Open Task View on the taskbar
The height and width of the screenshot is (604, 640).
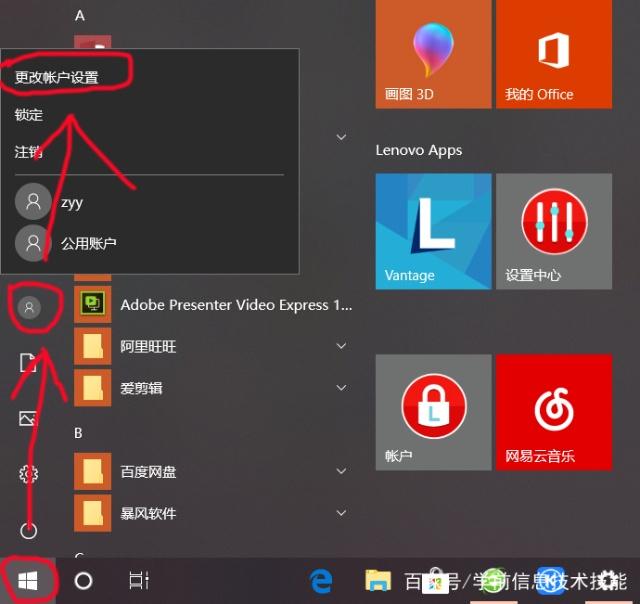(139, 581)
